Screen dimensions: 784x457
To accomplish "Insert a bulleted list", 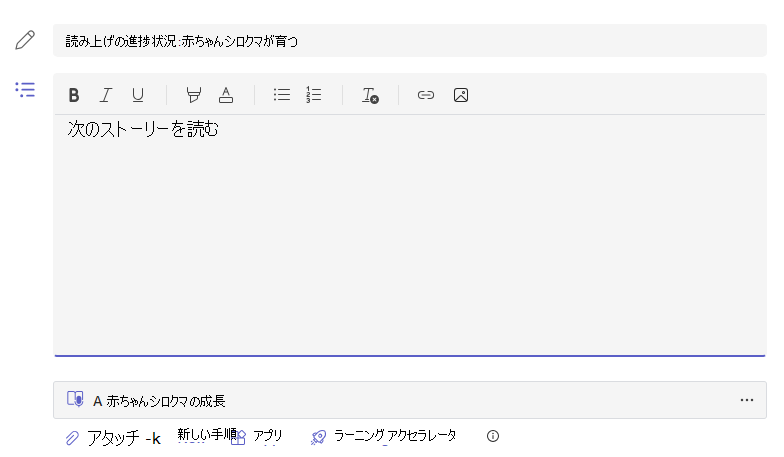I will click(282, 94).
